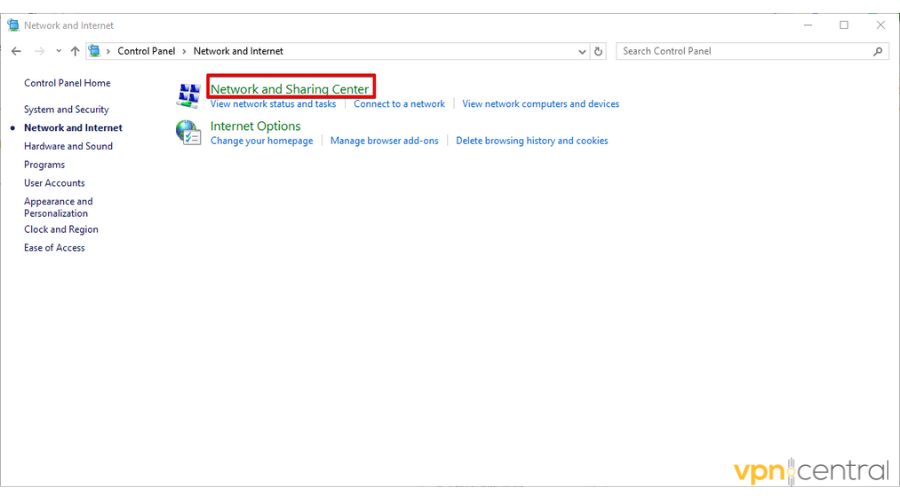The image size is (900, 500).
Task: Click the Refresh button beside address bar
Action: click(599, 51)
